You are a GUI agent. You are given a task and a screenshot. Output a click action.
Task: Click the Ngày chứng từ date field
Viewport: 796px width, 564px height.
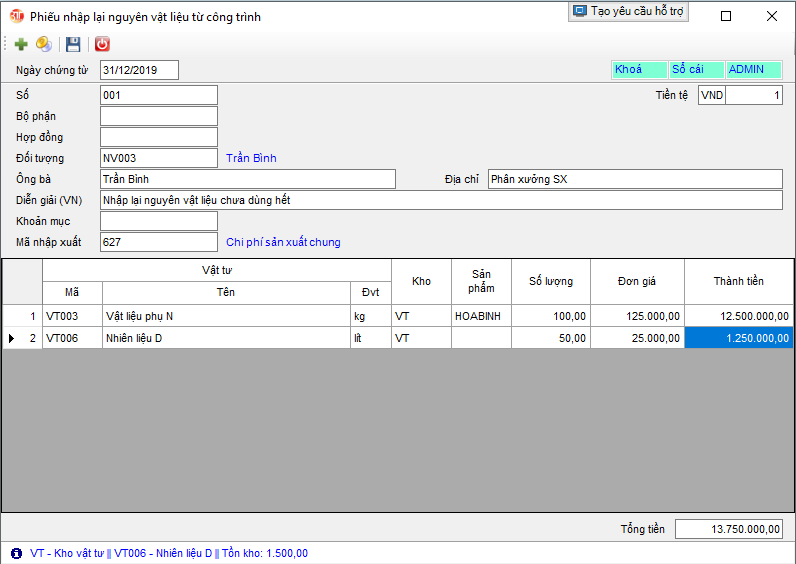coord(139,70)
